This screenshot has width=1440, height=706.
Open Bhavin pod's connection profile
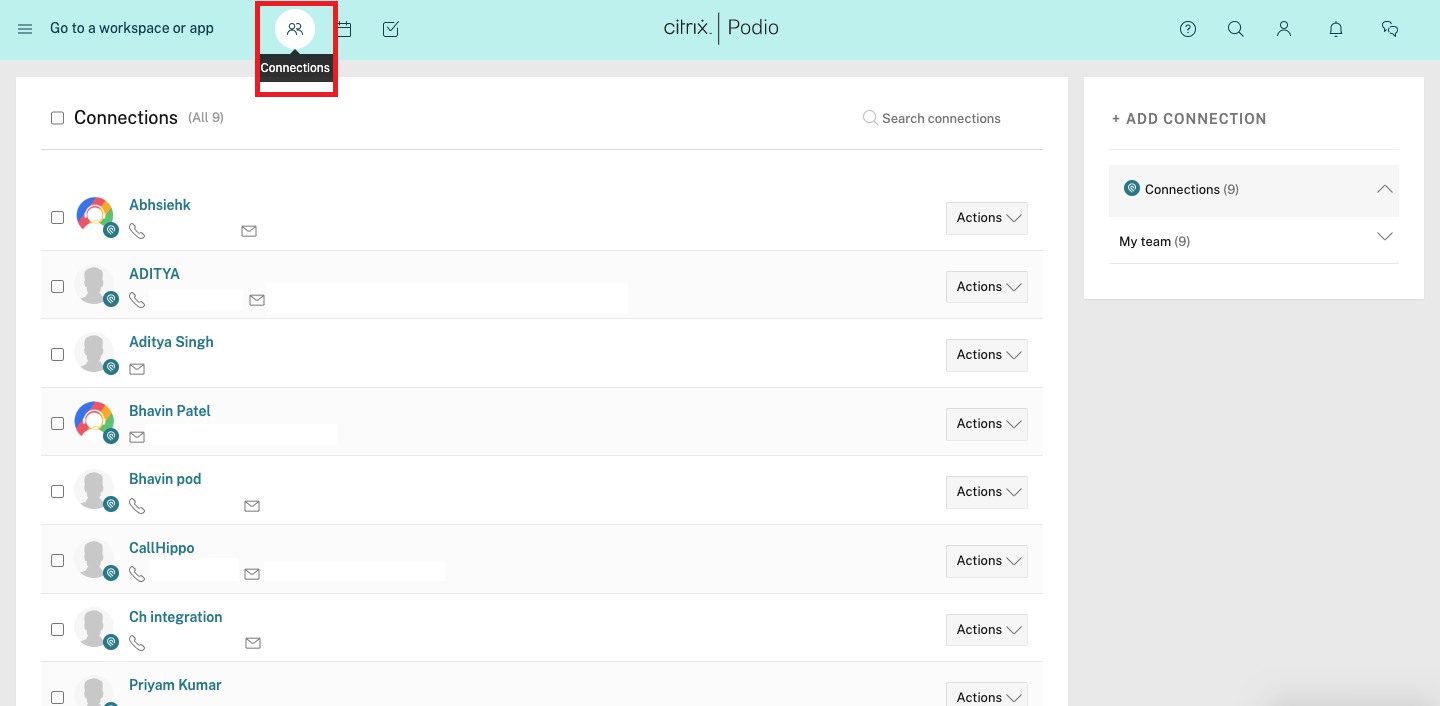tap(165, 479)
